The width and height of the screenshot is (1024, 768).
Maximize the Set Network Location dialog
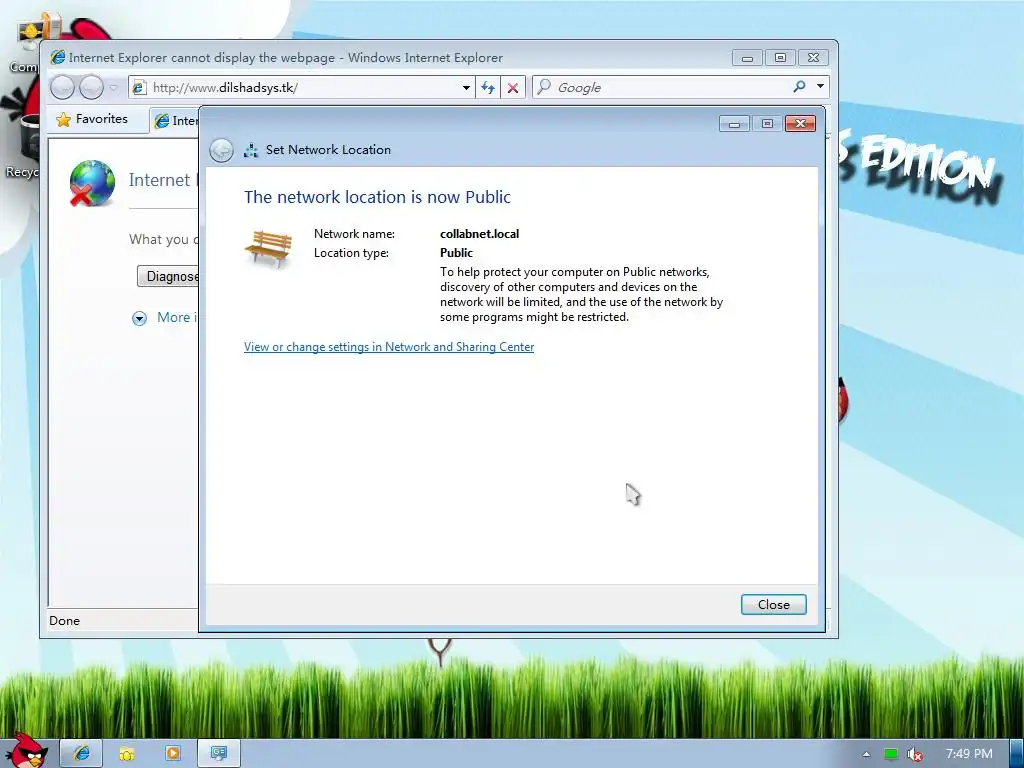coord(767,123)
